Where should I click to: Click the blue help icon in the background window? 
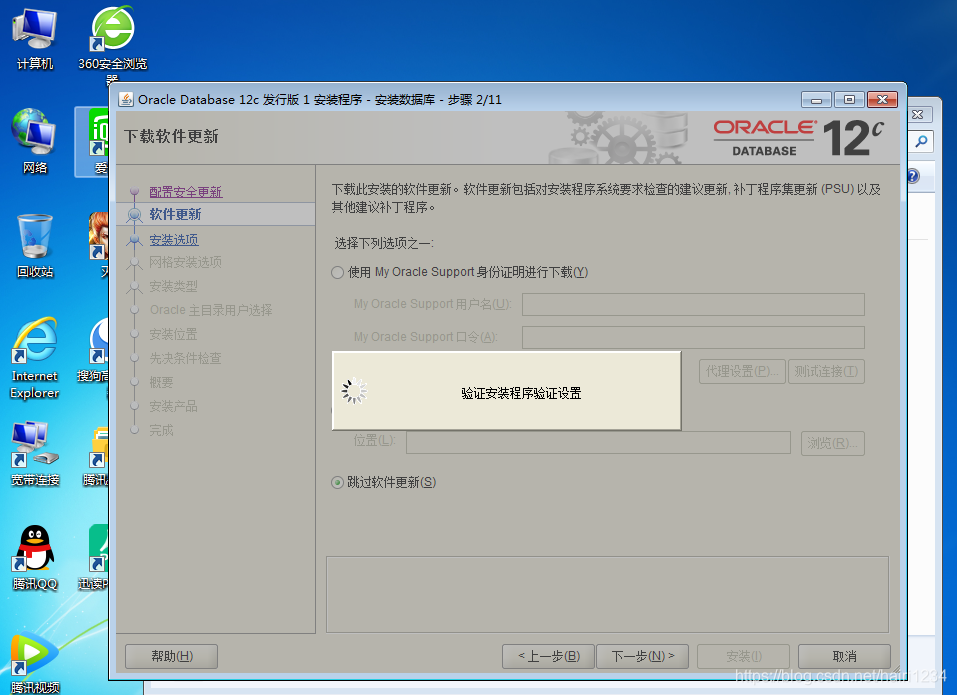pyautogui.click(x=912, y=176)
